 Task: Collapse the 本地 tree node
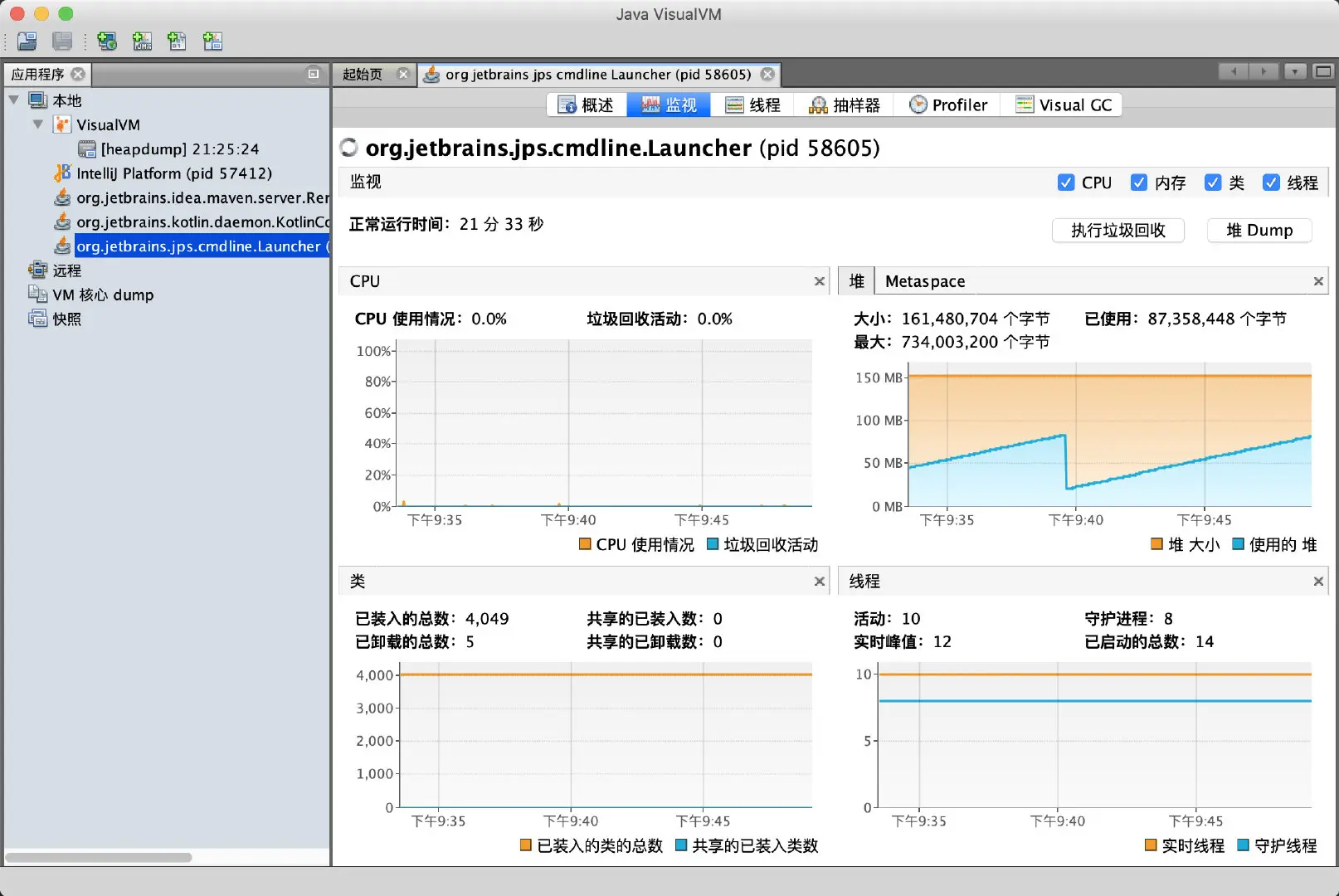[14, 100]
